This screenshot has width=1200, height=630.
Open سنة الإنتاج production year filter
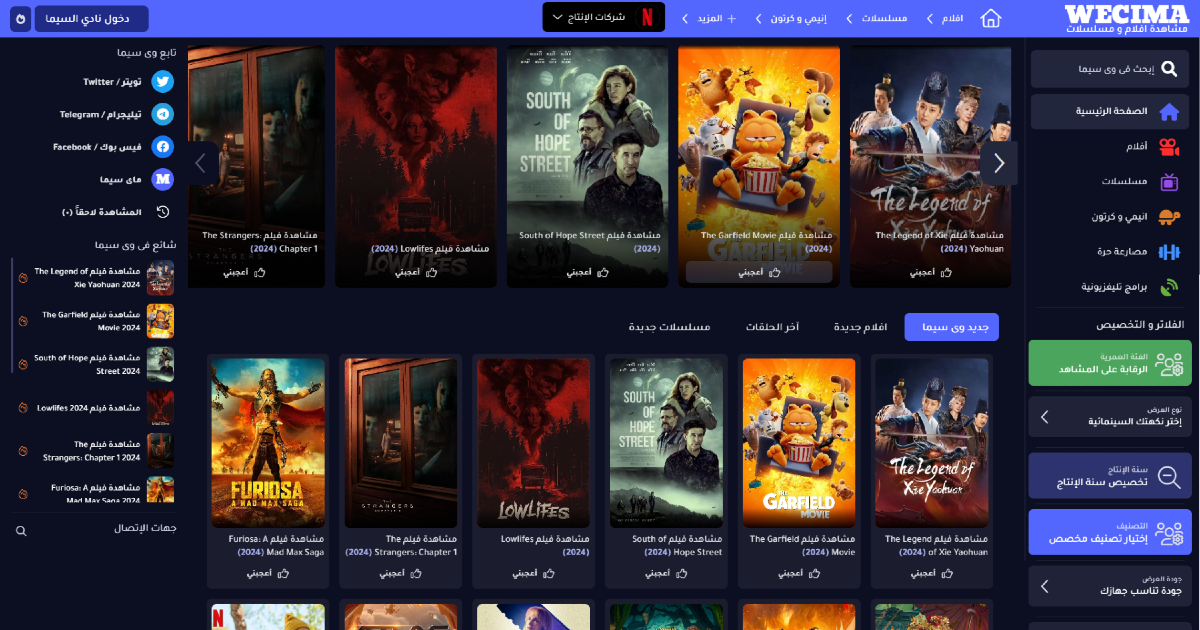click(x=1110, y=475)
